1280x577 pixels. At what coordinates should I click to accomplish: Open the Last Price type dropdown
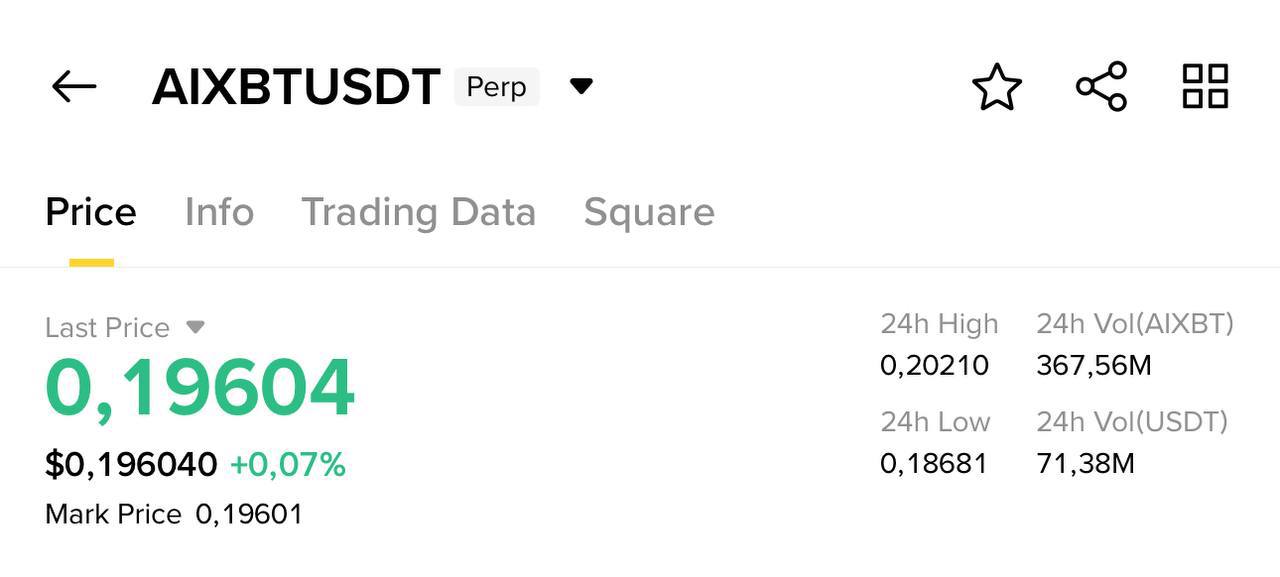pos(196,327)
